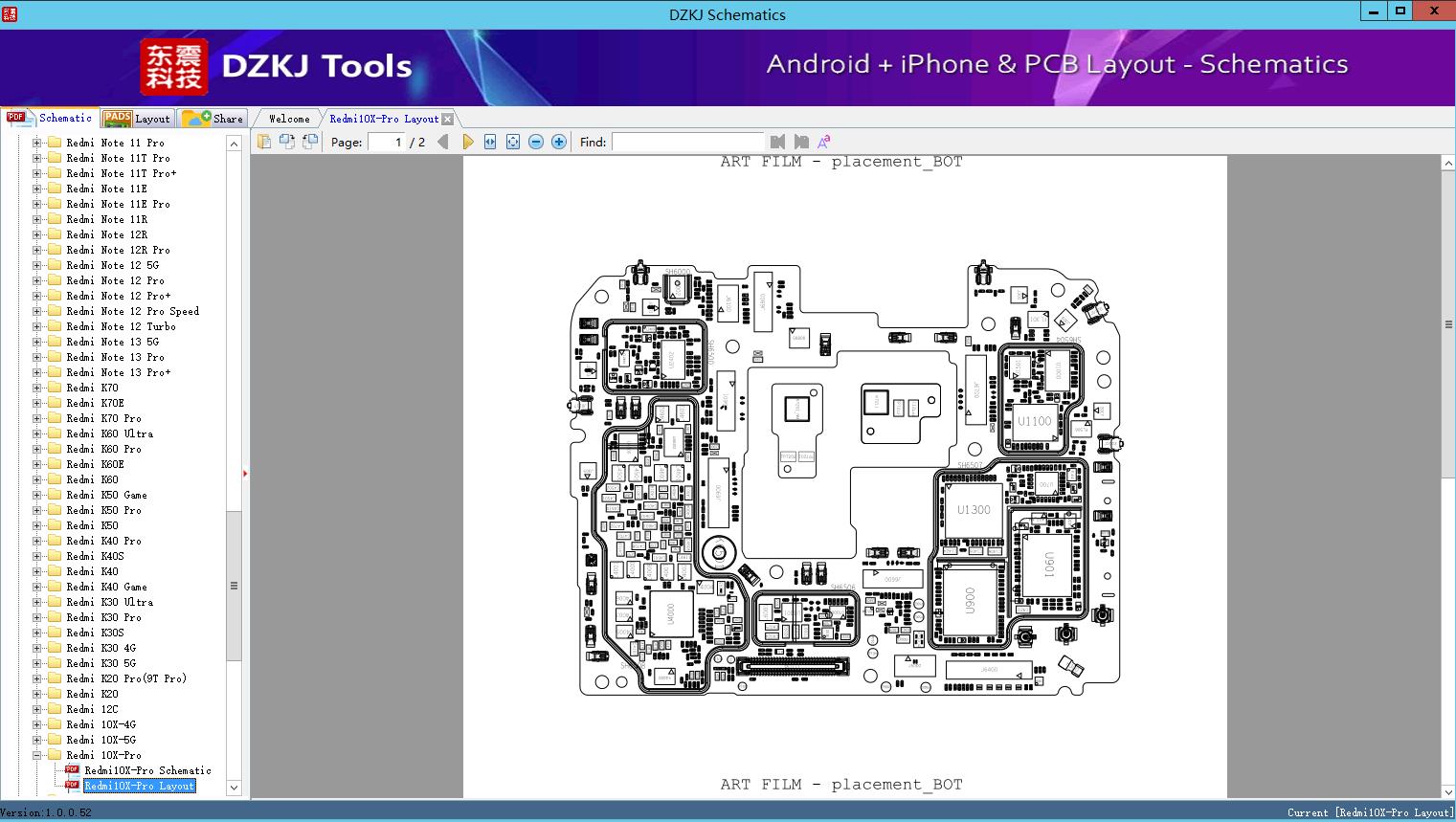The height and width of the screenshot is (822, 1456).
Task: Click the Find text field
Action: coord(687,142)
